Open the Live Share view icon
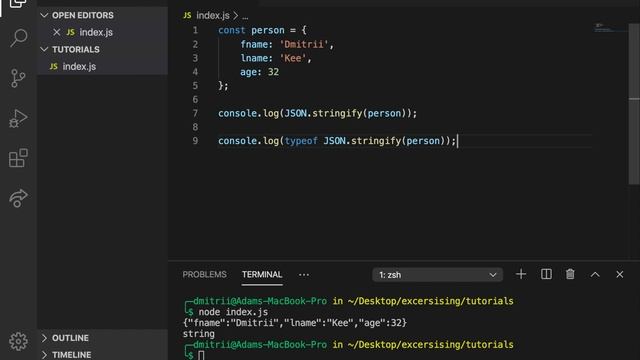Image resolution: width=640 pixels, height=360 pixels. [18, 198]
